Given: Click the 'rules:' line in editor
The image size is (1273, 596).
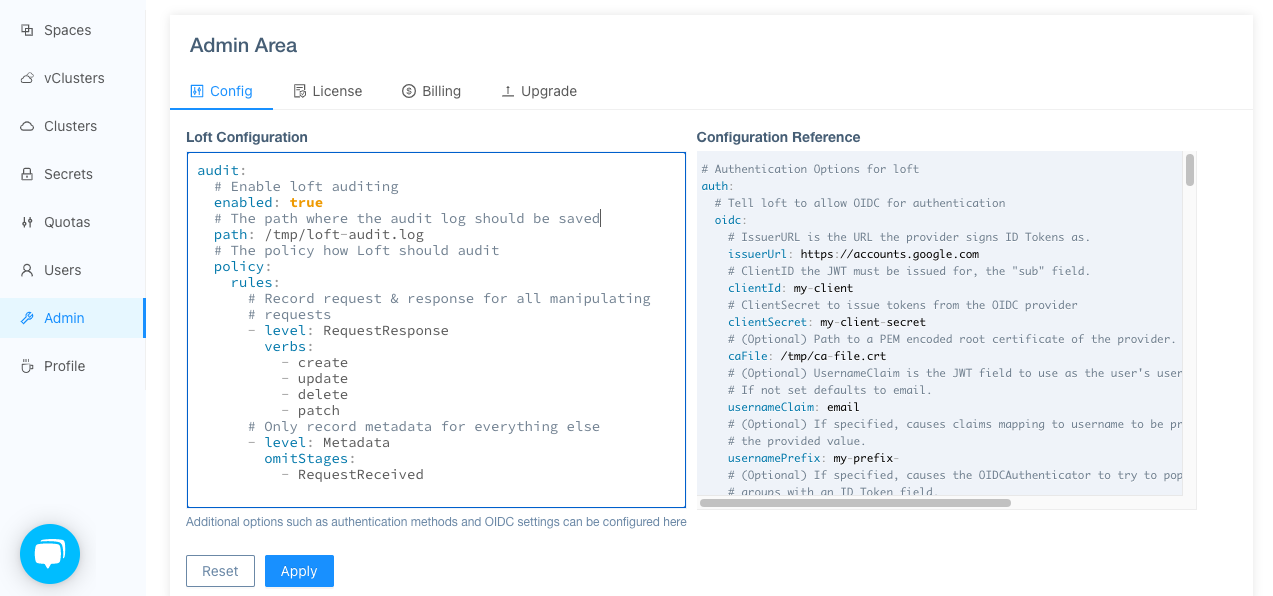Looking at the screenshot, I should [255, 282].
